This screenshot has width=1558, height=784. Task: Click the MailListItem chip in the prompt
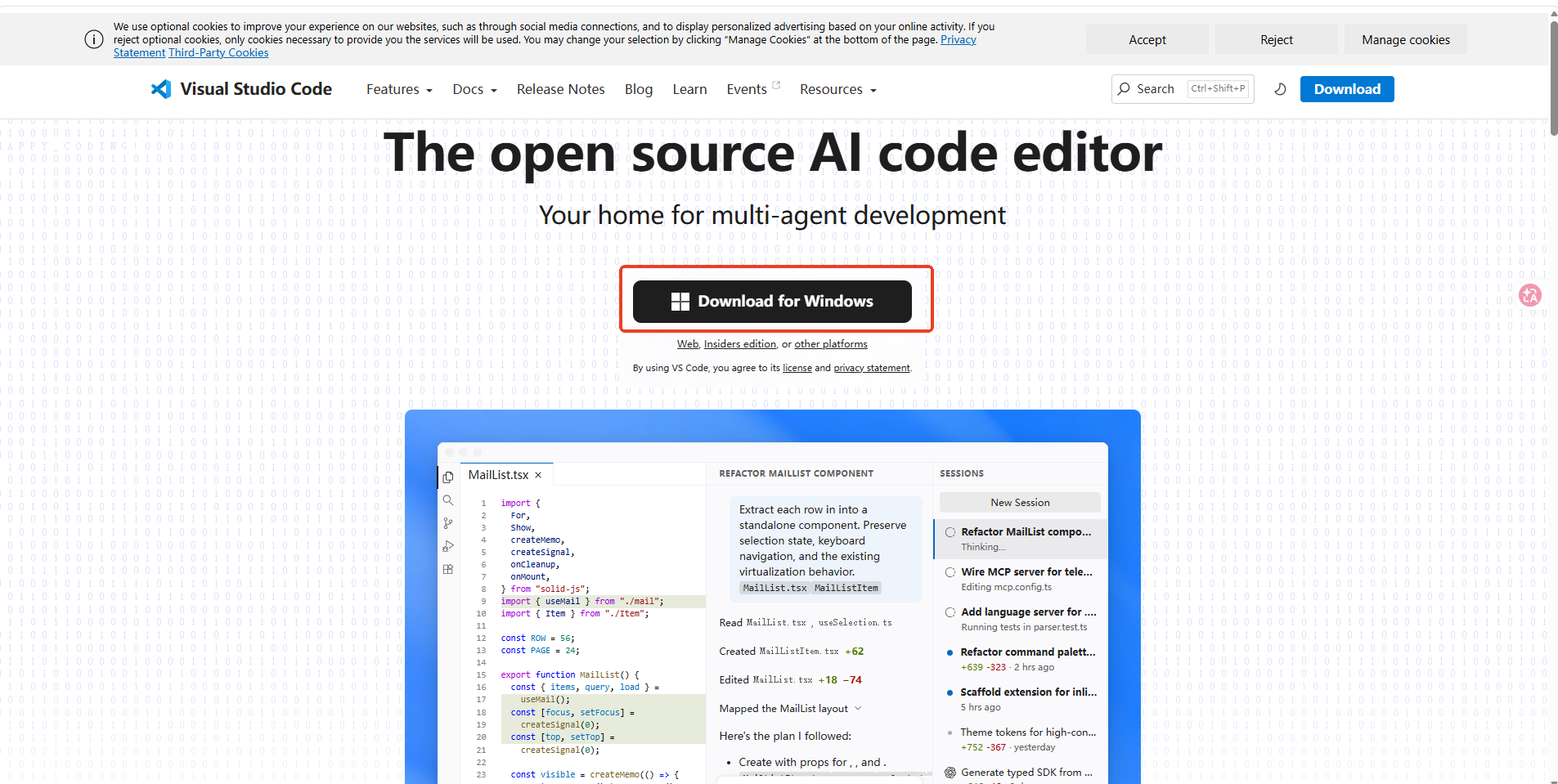[846, 588]
